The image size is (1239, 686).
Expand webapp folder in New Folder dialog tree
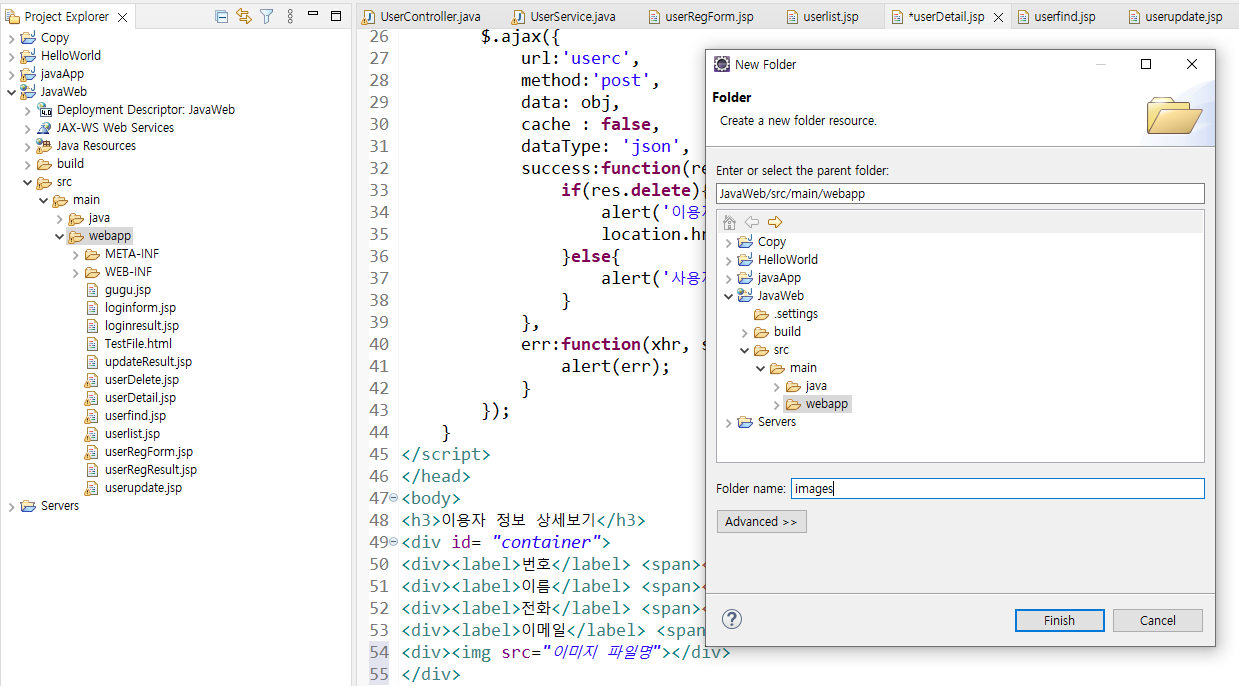click(777, 404)
